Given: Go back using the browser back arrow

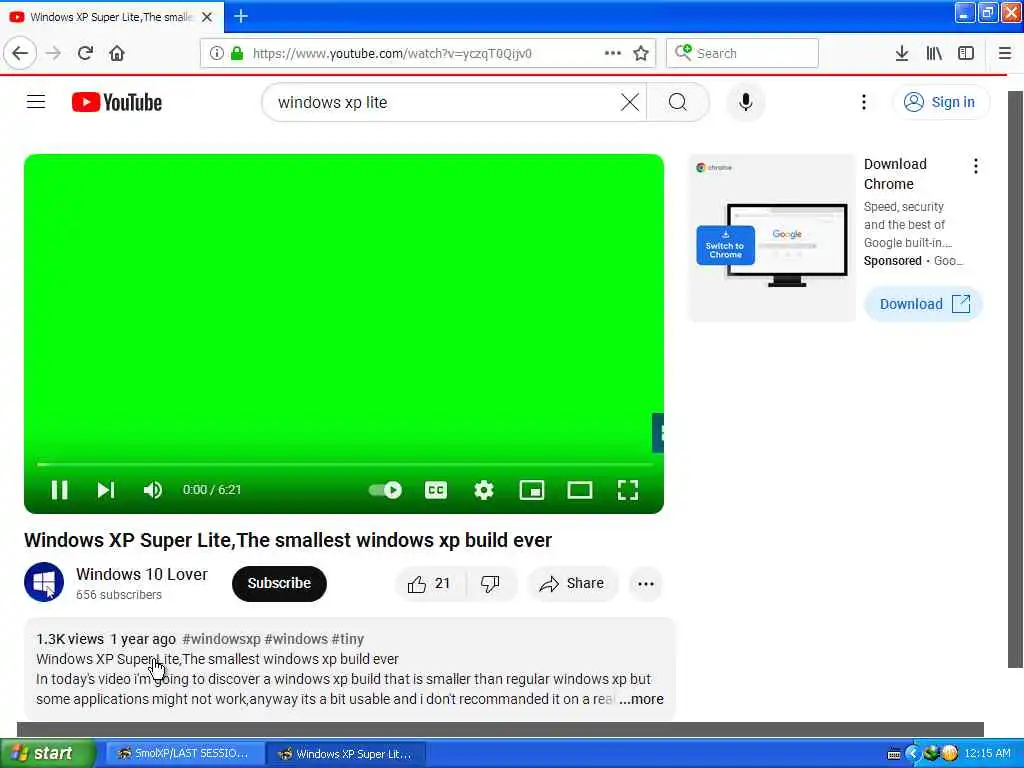Looking at the screenshot, I should click(20, 53).
